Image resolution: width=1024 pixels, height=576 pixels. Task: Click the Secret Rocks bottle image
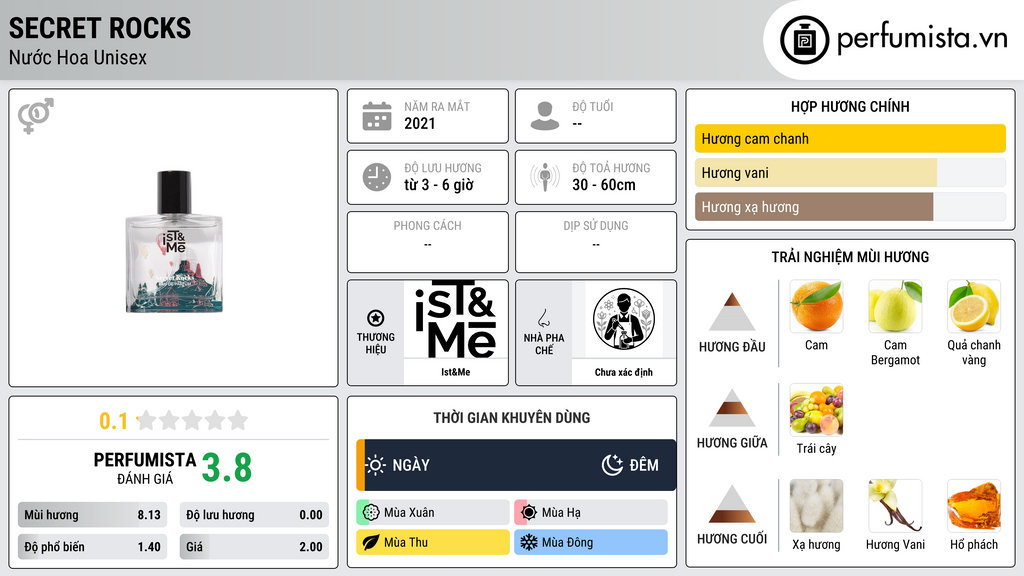(x=174, y=242)
